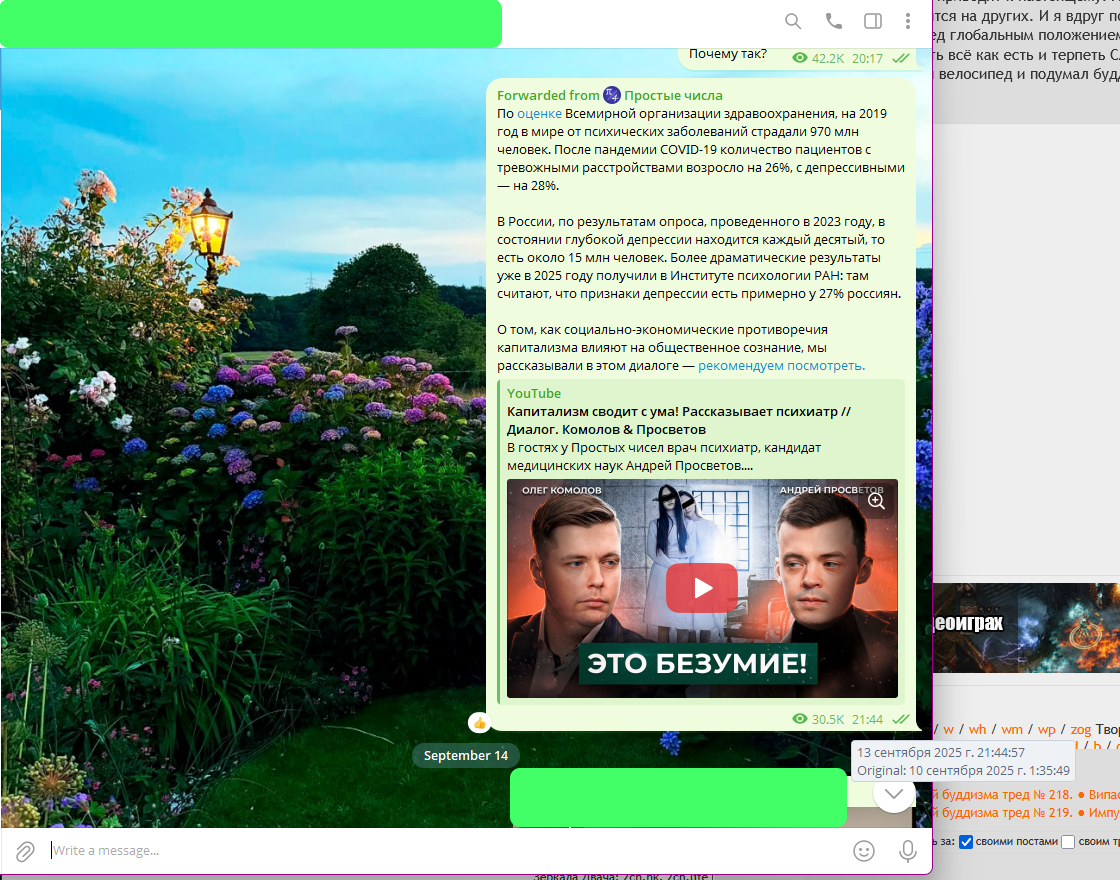Start a voice call from chat header
The image size is (1120, 880).
834,21
